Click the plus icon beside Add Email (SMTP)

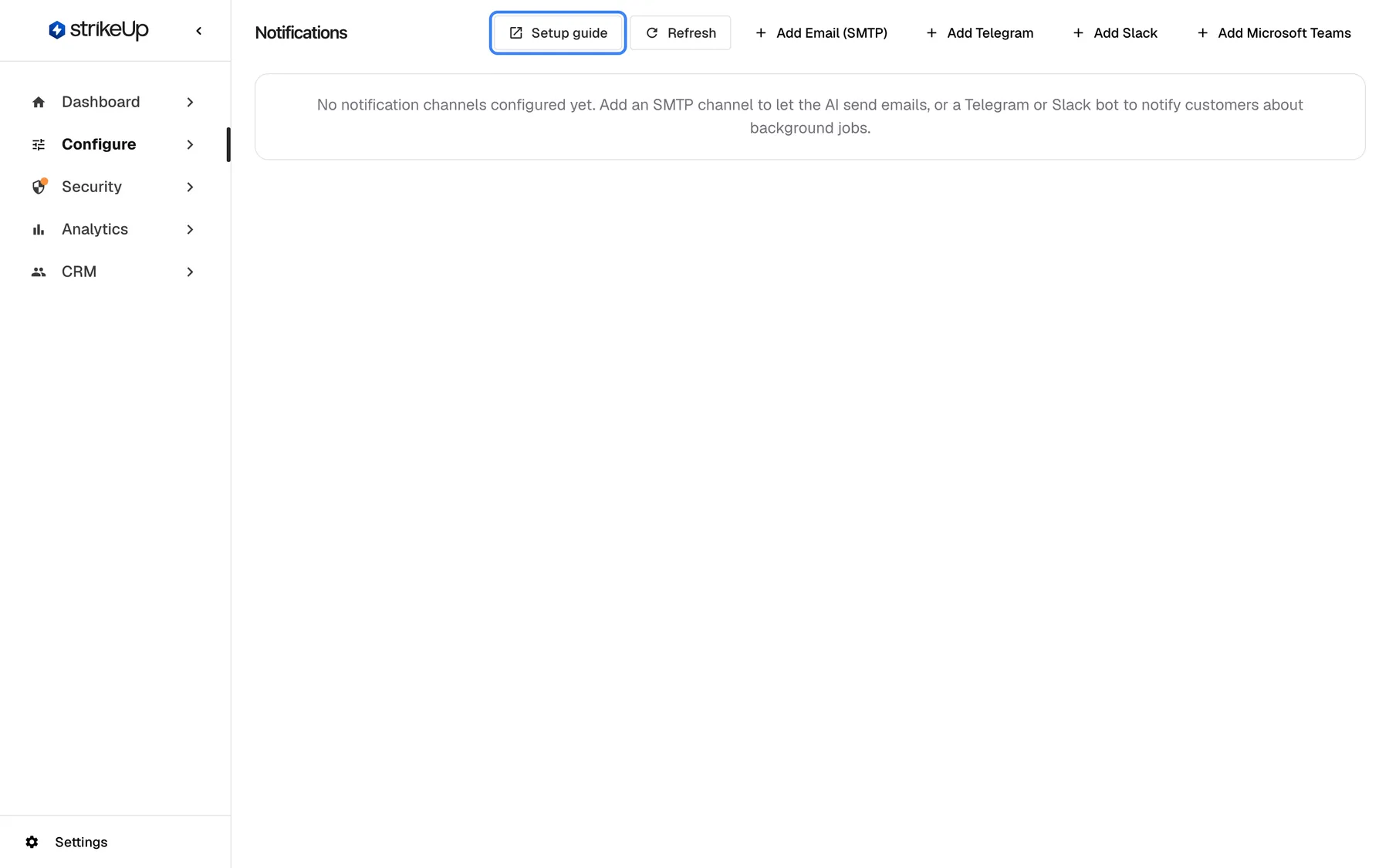761,33
